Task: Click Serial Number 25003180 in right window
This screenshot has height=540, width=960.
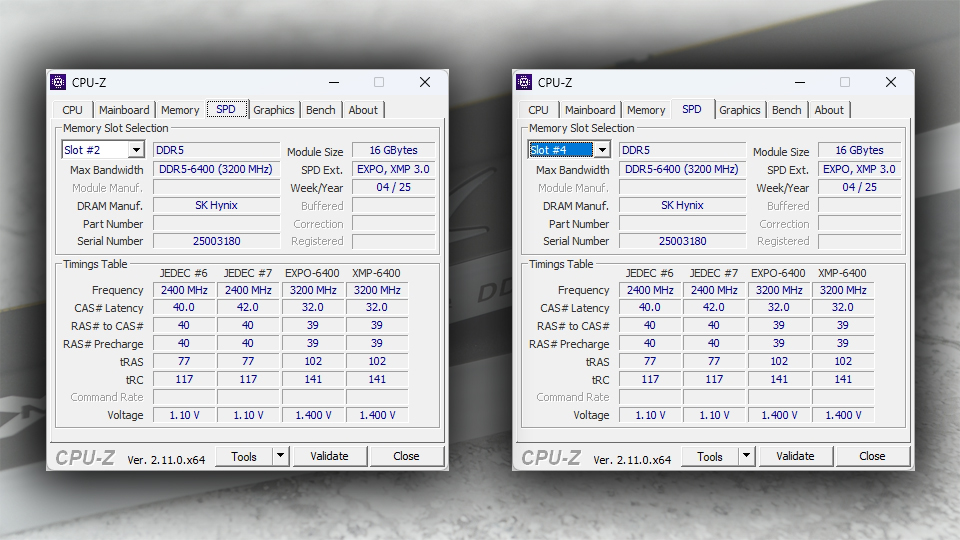Action: (682, 241)
